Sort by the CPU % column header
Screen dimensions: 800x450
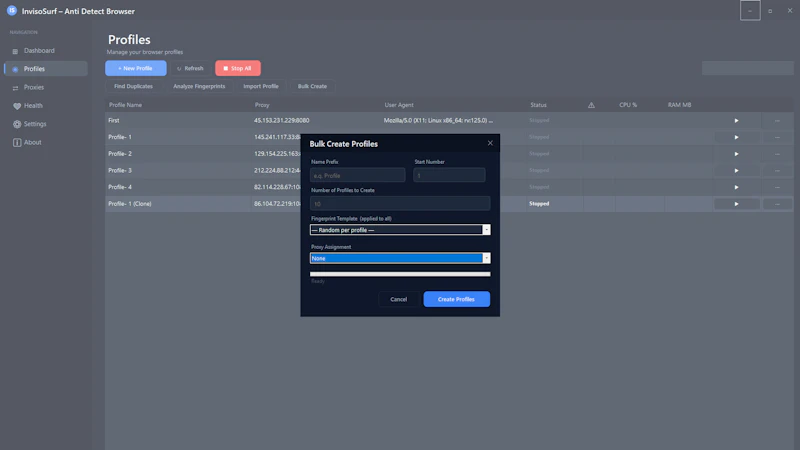click(x=628, y=105)
